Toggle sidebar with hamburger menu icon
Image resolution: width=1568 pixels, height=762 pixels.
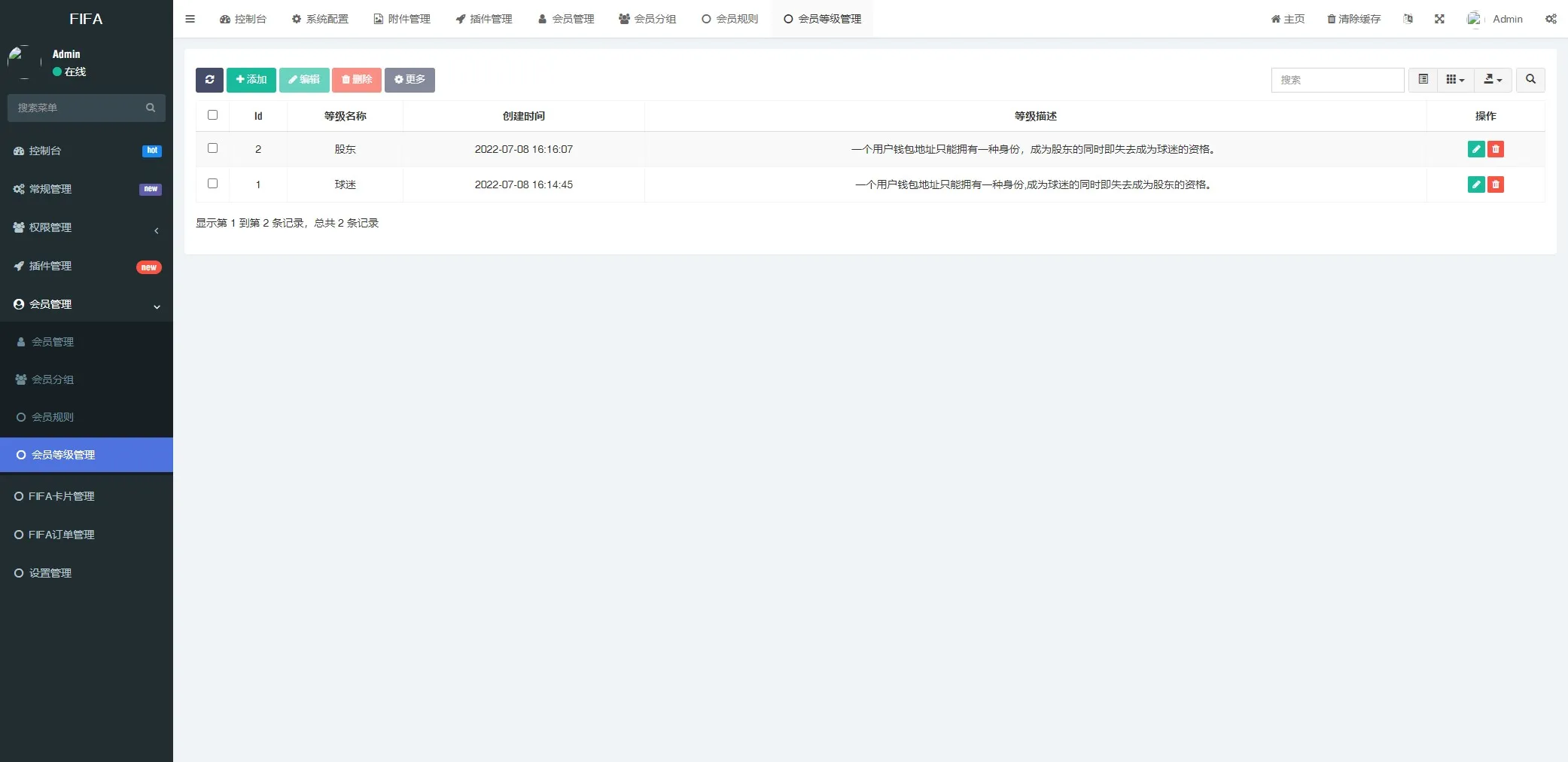coord(190,19)
